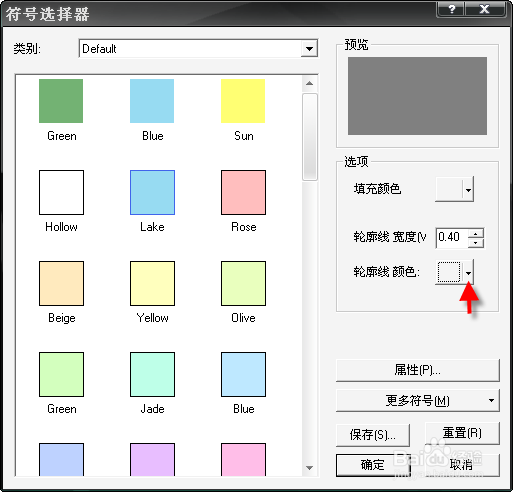Click the 重置(R) reset button
The width and height of the screenshot is (513, 492).
click(x=462, y=433)
